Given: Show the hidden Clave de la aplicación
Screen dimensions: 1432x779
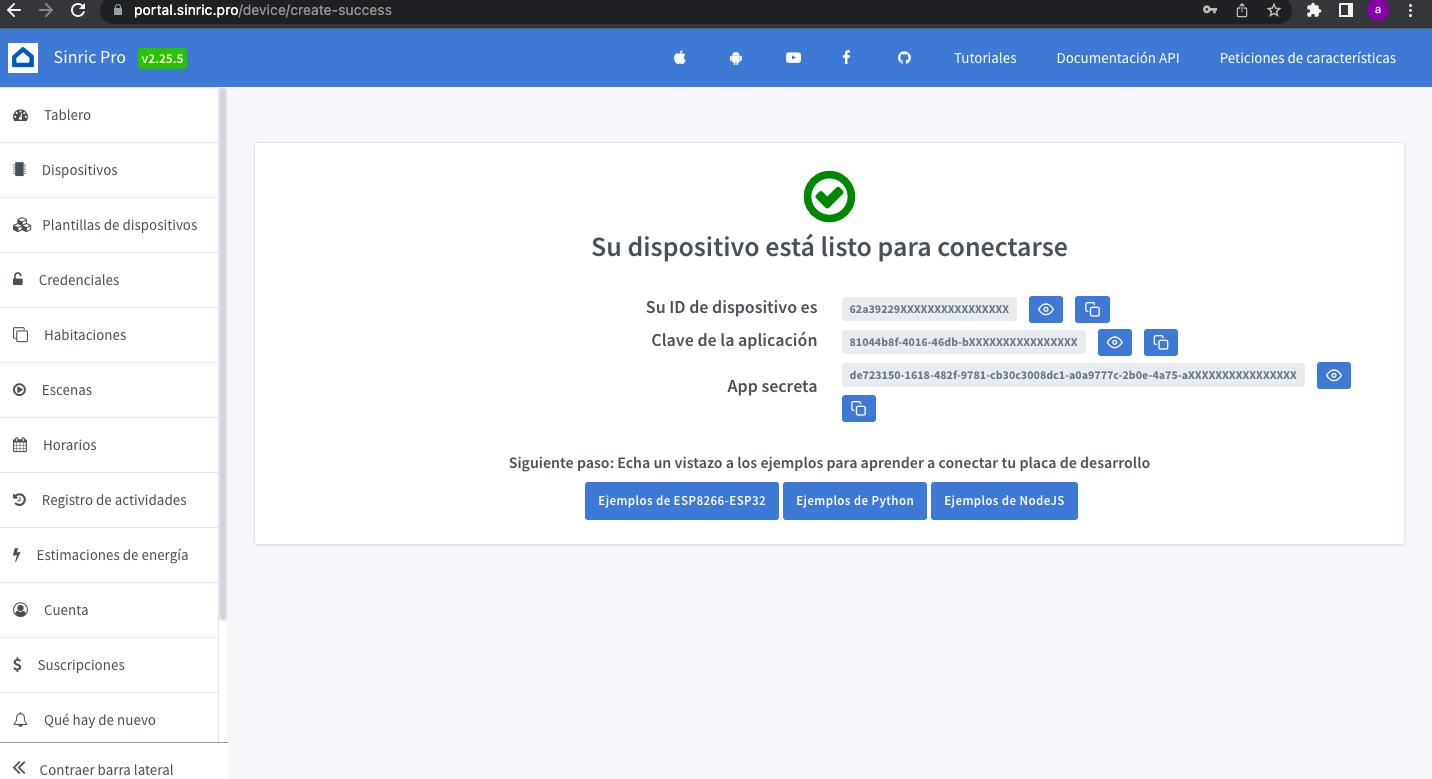Looking at the screenshot, I should pos(1114,343).
